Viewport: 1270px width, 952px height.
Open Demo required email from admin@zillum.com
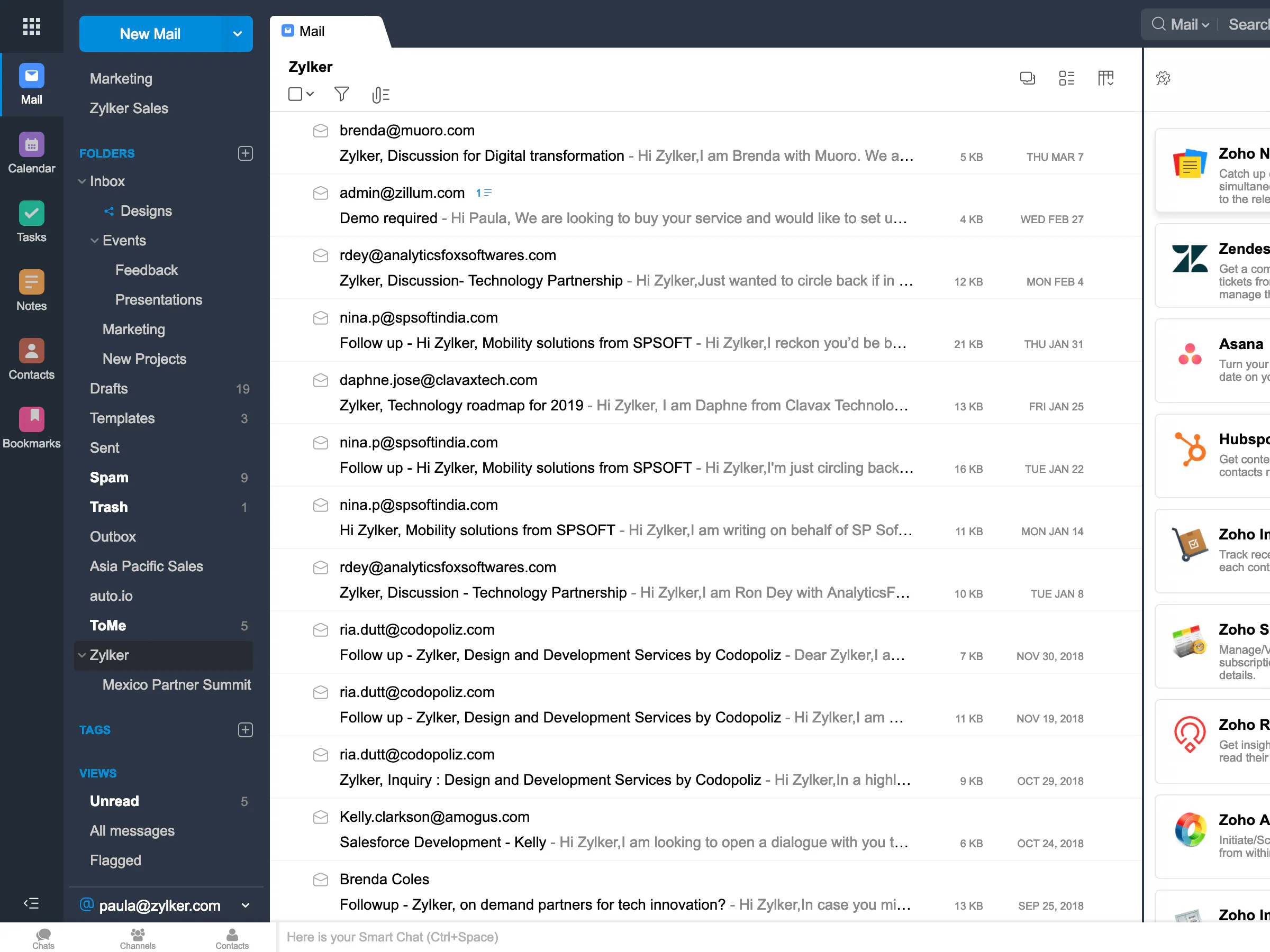(706, 205)
